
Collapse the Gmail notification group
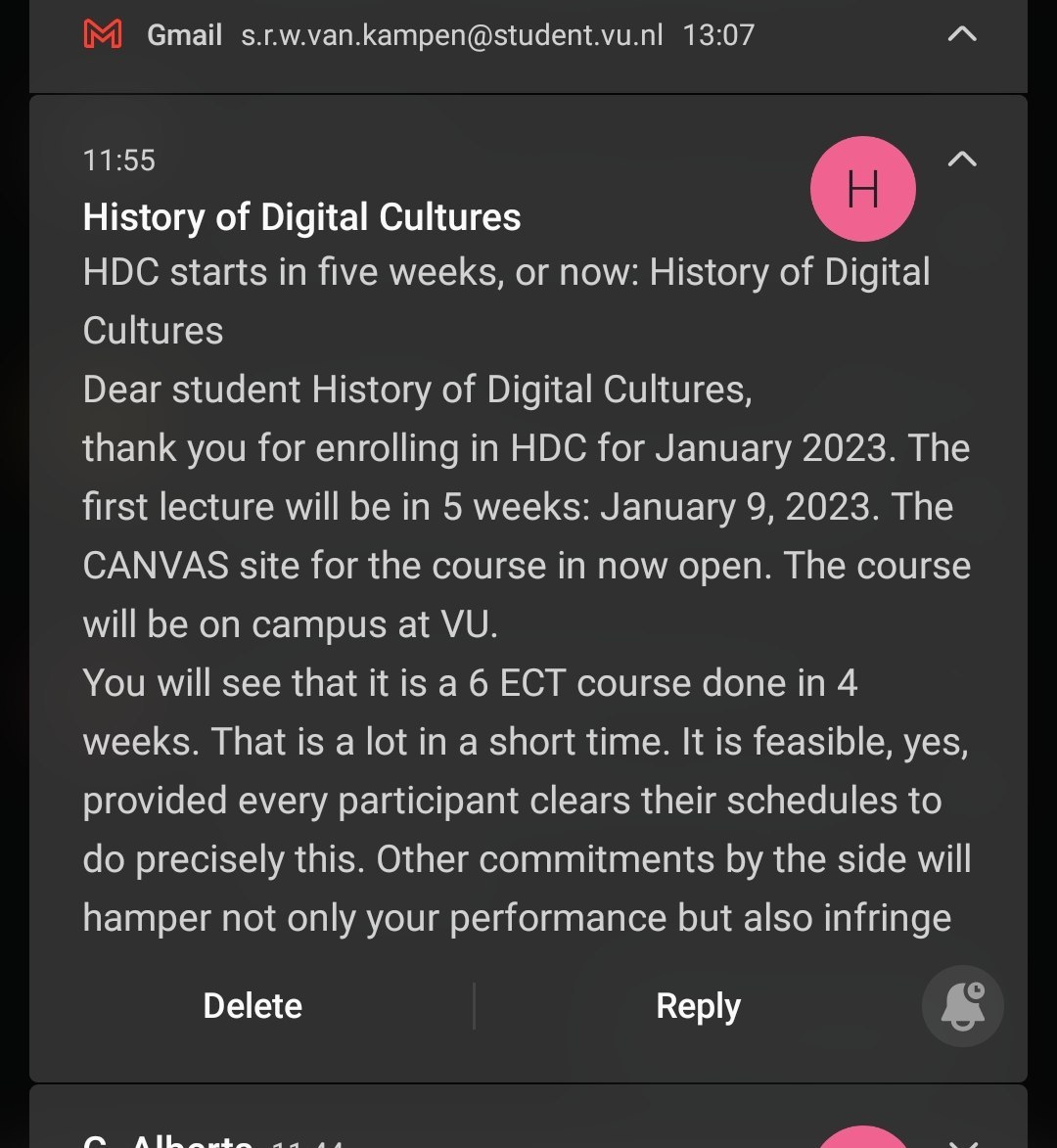(962, 35)
